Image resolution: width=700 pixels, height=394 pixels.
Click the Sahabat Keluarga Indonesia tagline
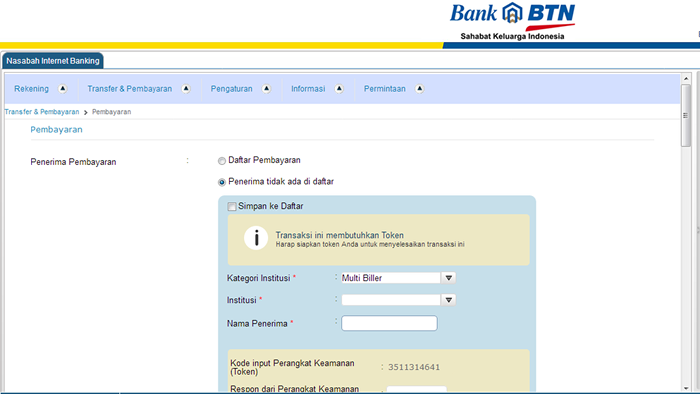click(x=512, y=36)
